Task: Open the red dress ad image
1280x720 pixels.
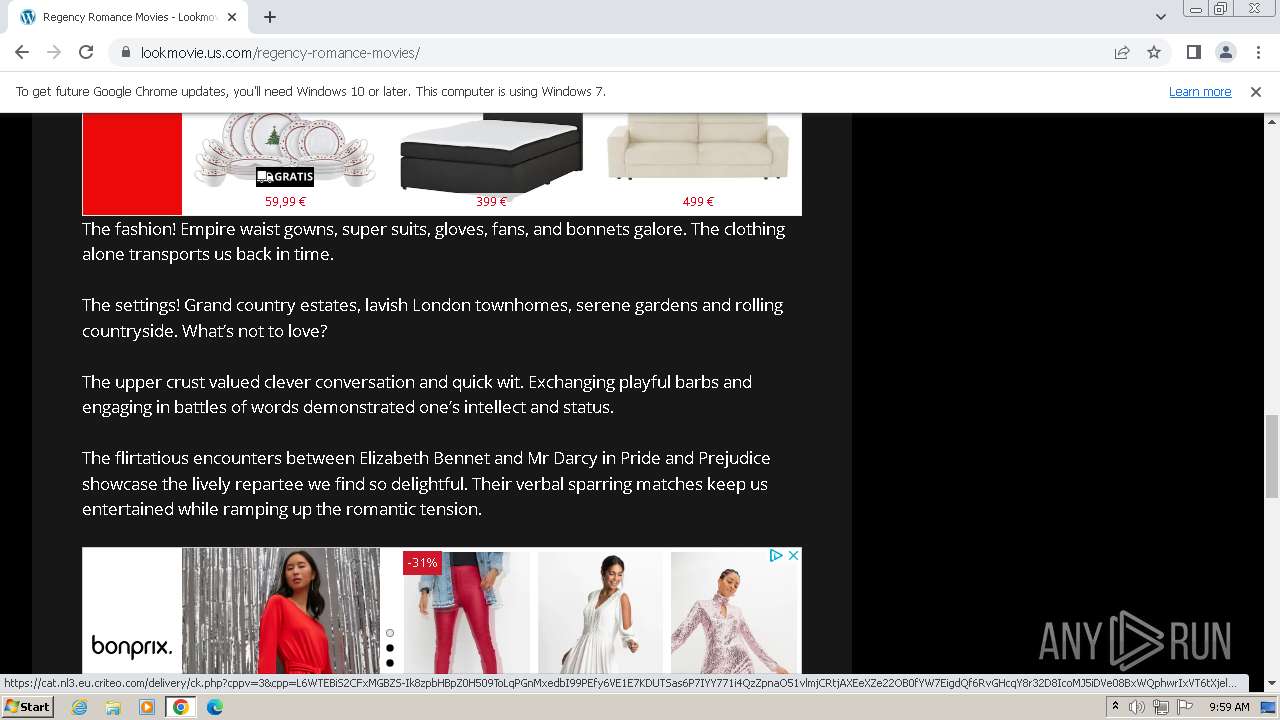Action: pyautogui.click(x=281, y=611)
